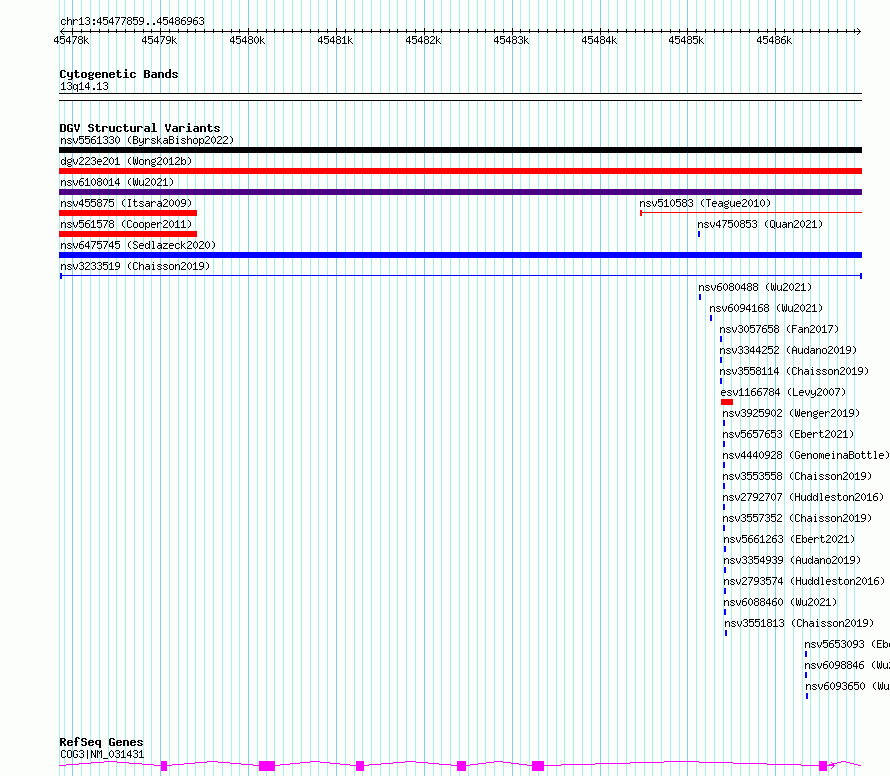Viewport: 890px width, 776px height.
Task: Click the nsv6093650 variant label
Action: (847, 686)
